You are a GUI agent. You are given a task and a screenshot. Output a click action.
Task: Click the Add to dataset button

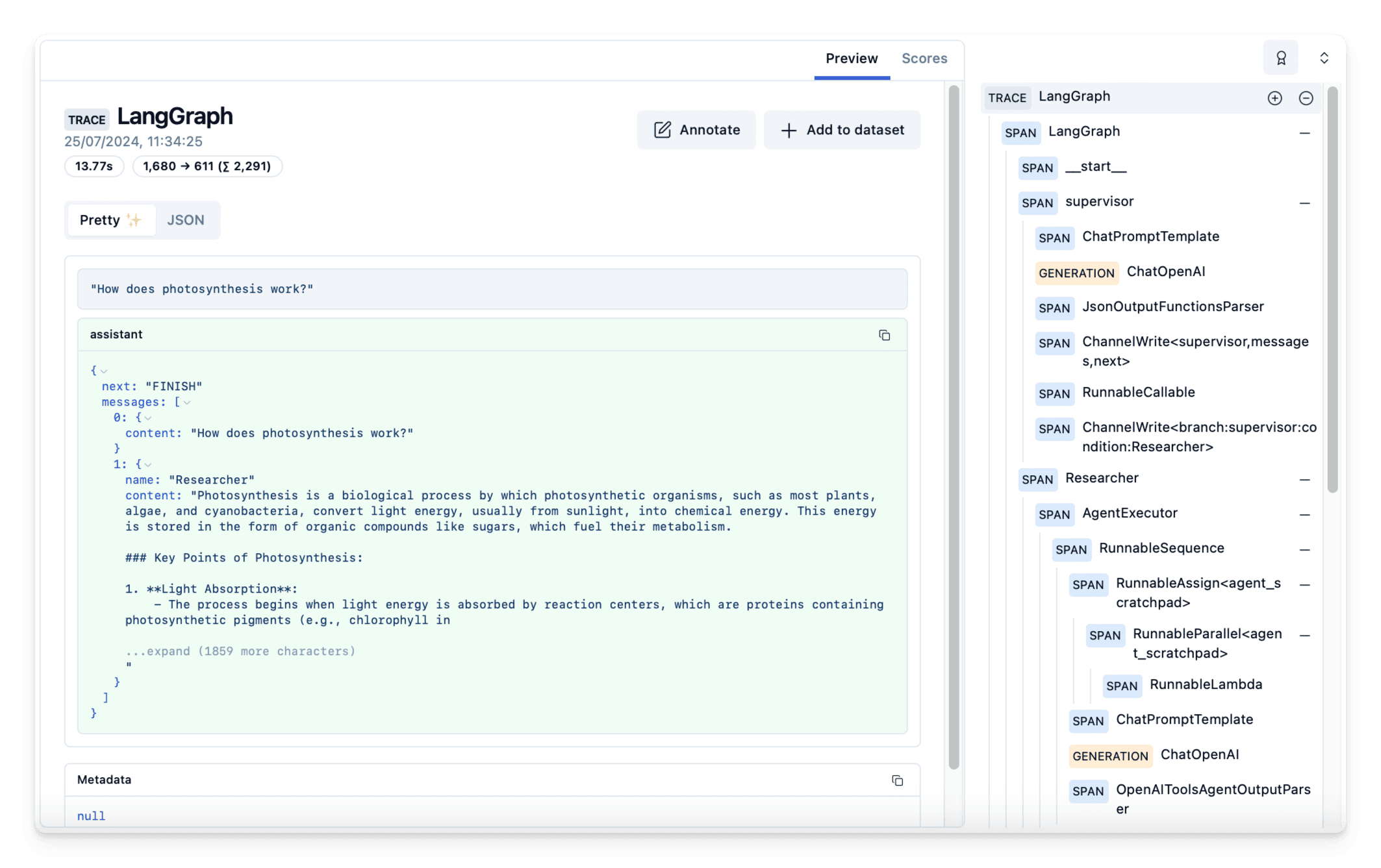pyautogui.click(x=842, y=130)
